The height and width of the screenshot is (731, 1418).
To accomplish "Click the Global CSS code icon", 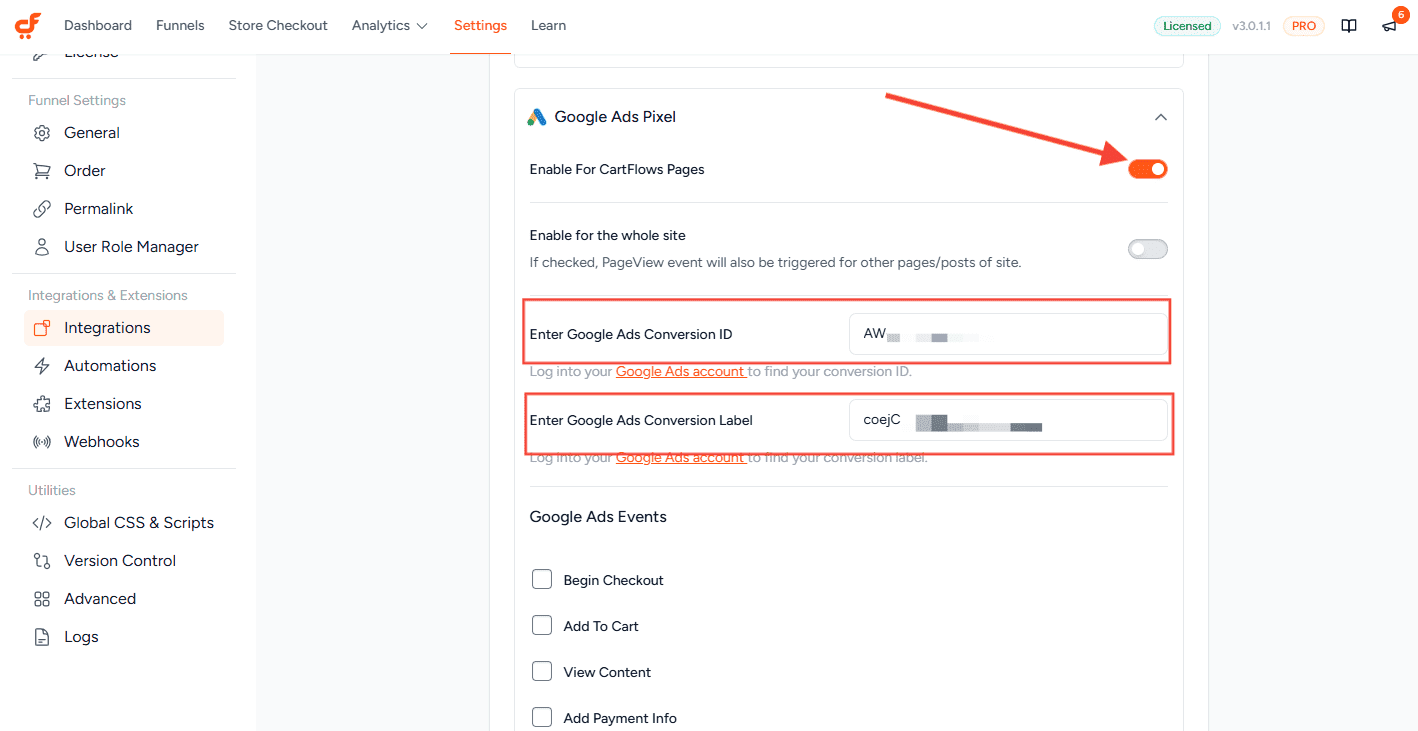I will pyautogui.click(x=42, y=523).
